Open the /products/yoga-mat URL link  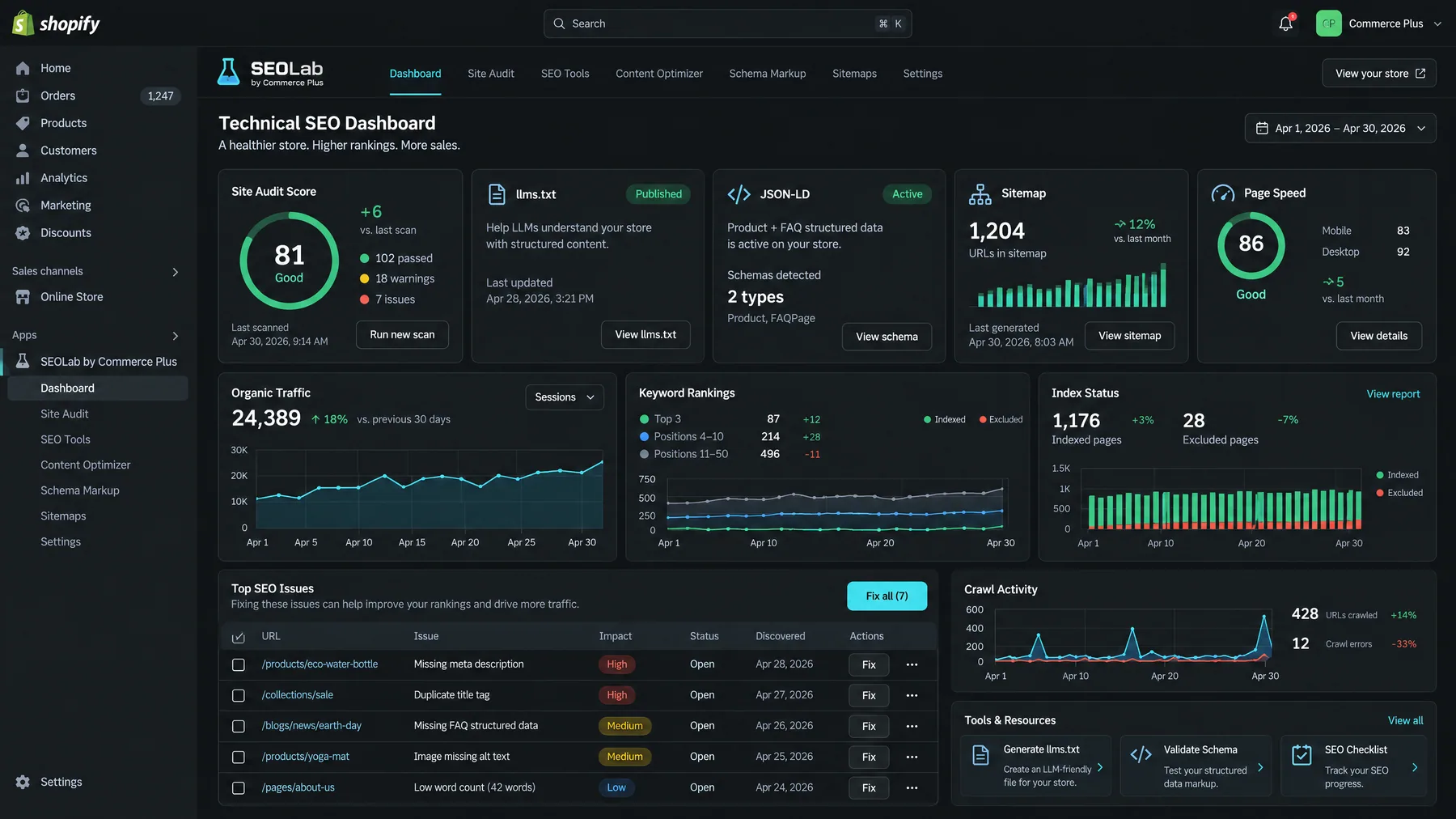(306, 757)
